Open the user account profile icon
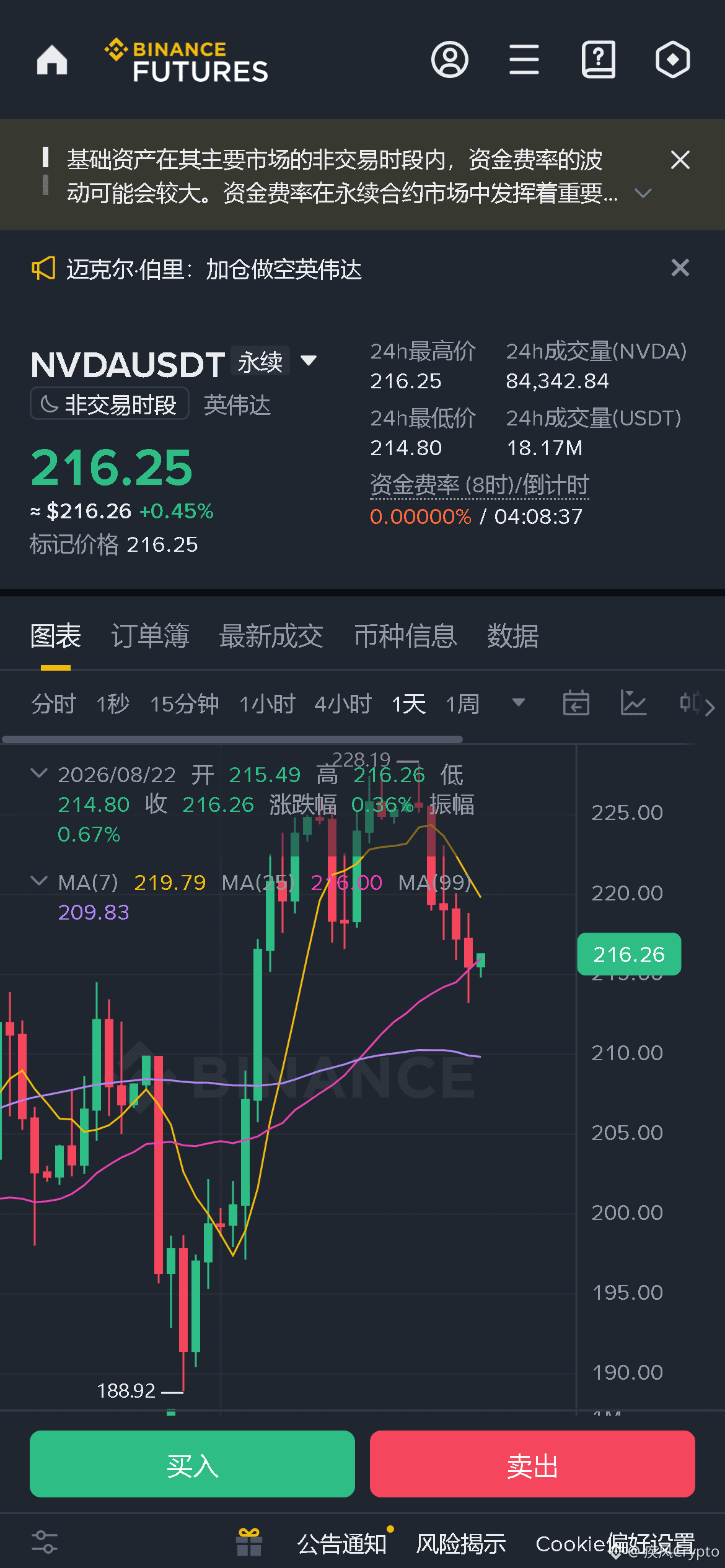This screenshot has width=725, height=1568. 450,59
